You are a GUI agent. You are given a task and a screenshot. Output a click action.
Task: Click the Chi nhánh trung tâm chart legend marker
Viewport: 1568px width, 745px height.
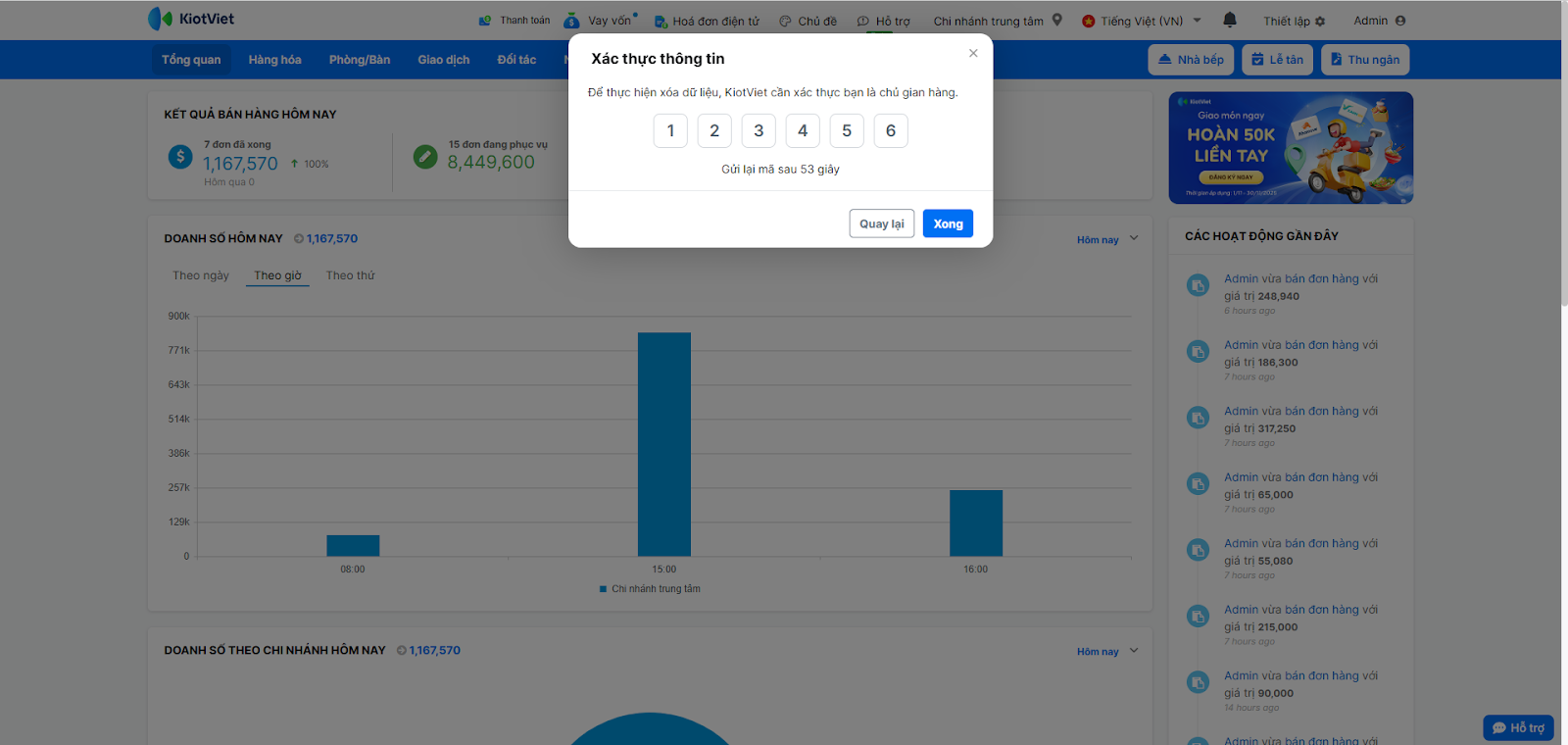603,589
